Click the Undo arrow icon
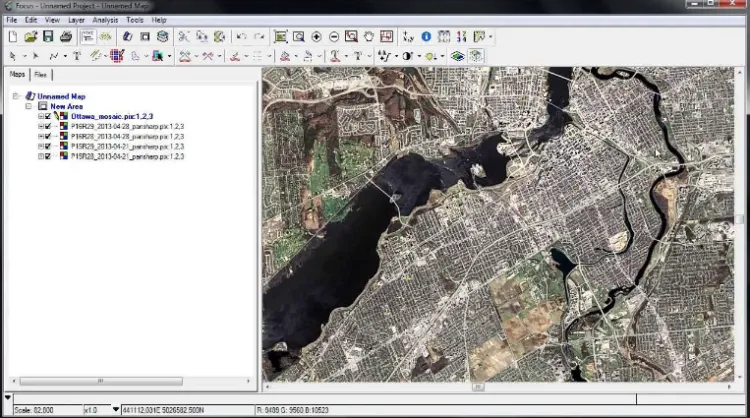Viewport: 750px width, 418px height. pos(242,37)
